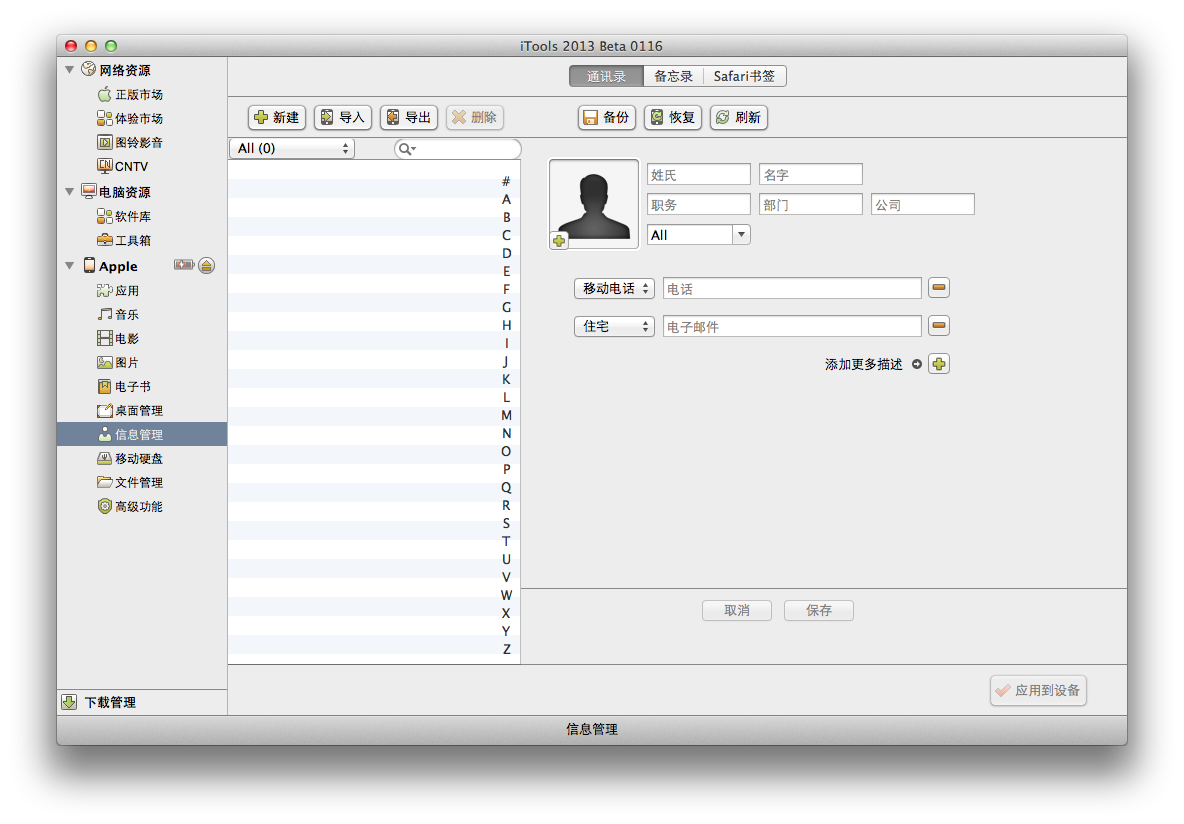Click the 添加更多描述 plus button
This screenshot has width=1184, height=824.
coord(939,364)
